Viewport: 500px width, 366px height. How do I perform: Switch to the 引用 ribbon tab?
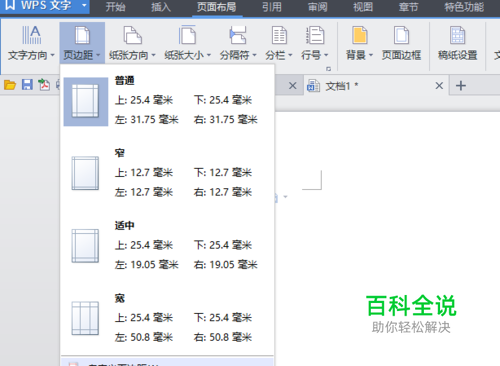pyautogui.click(x=272, y=7)
